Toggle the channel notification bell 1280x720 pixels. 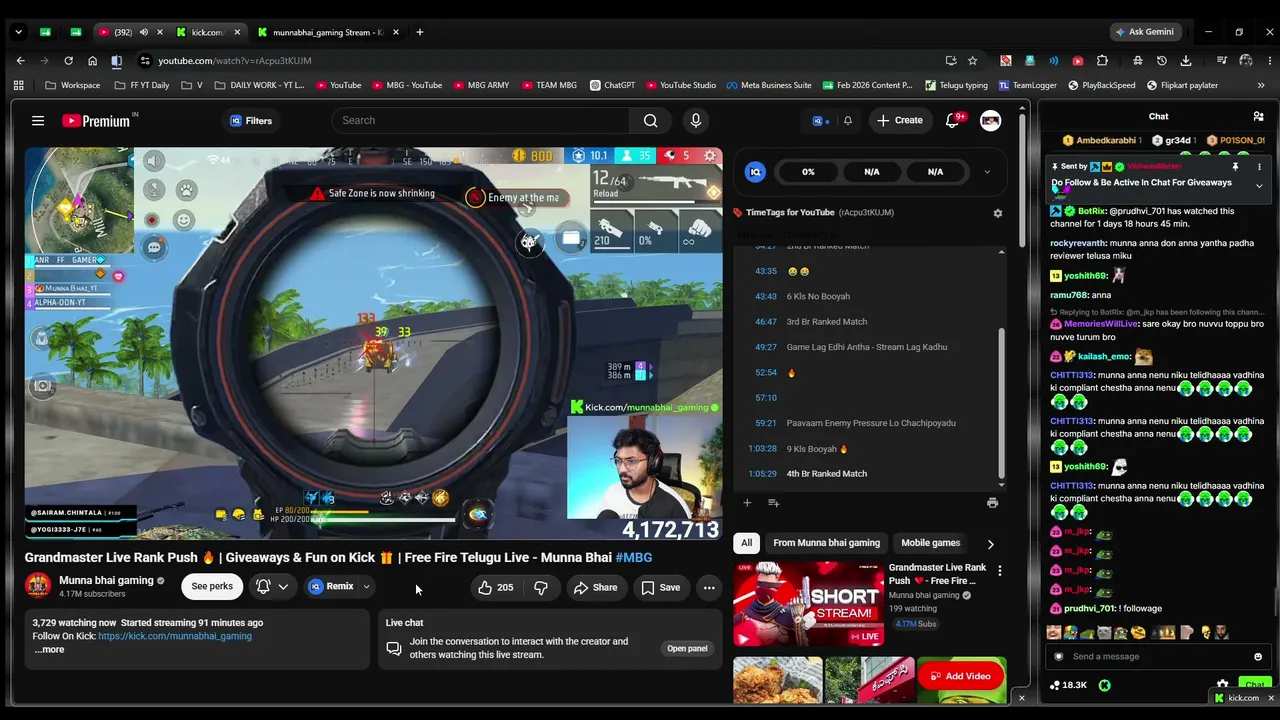coord(263,587)
